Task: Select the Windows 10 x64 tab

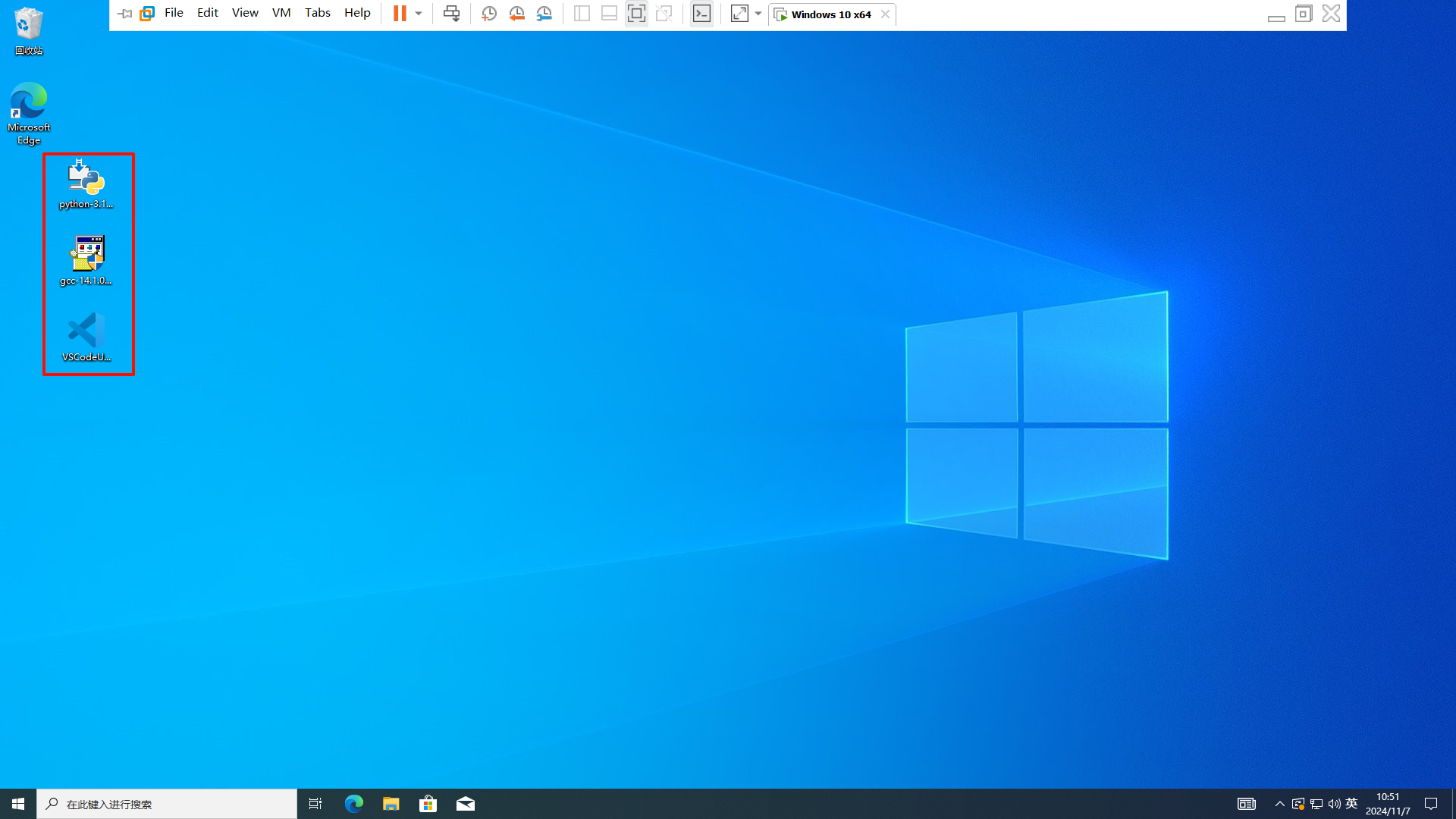Action: (x=830, y=14)
